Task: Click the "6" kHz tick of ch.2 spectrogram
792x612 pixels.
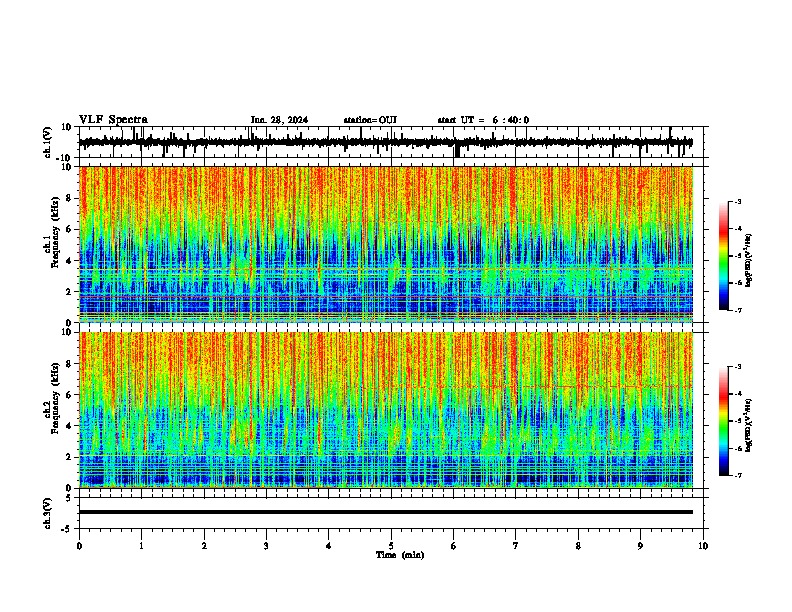Action: (70, 395)
